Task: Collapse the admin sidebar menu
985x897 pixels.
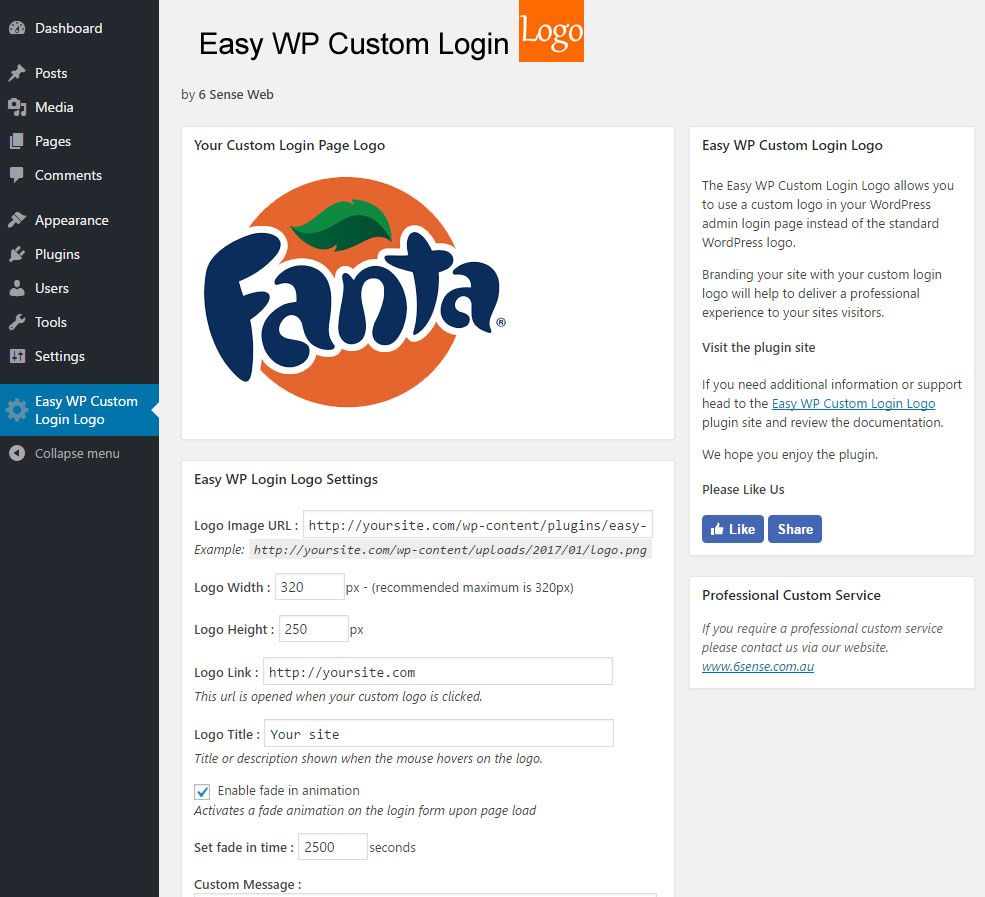Action: (64, 454)
